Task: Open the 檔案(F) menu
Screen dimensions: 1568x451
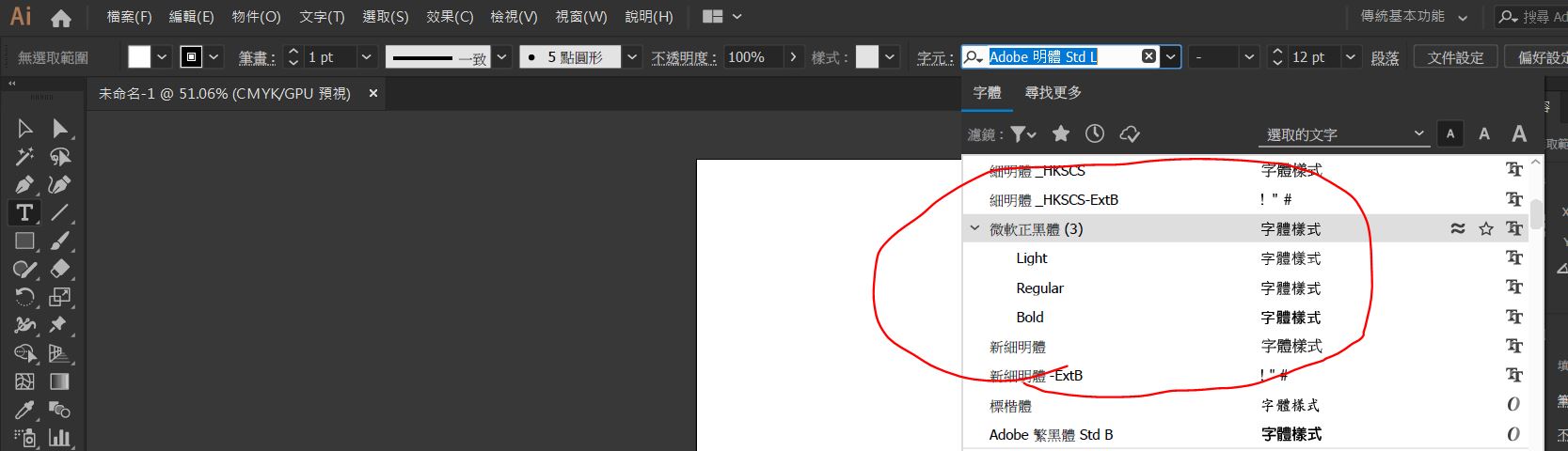Action: (129, 17)
